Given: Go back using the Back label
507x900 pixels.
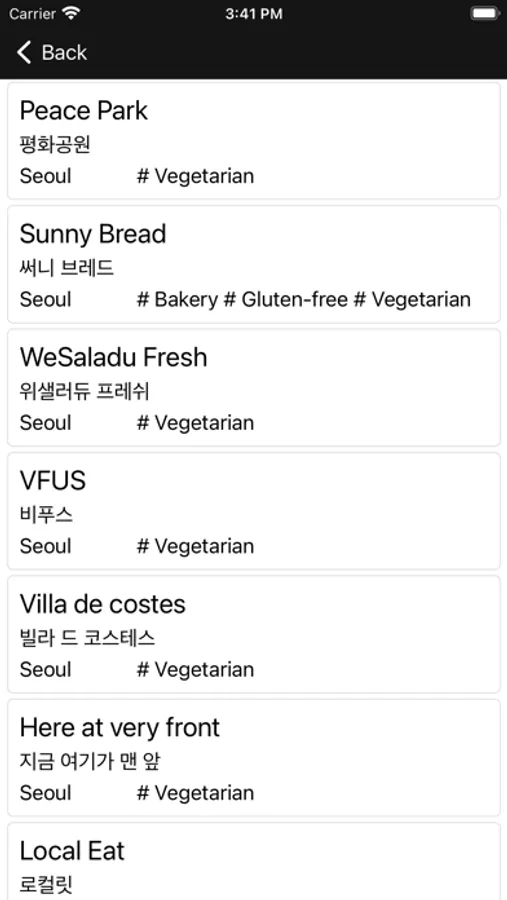Looking at the screenshot, I should point(64,52).
